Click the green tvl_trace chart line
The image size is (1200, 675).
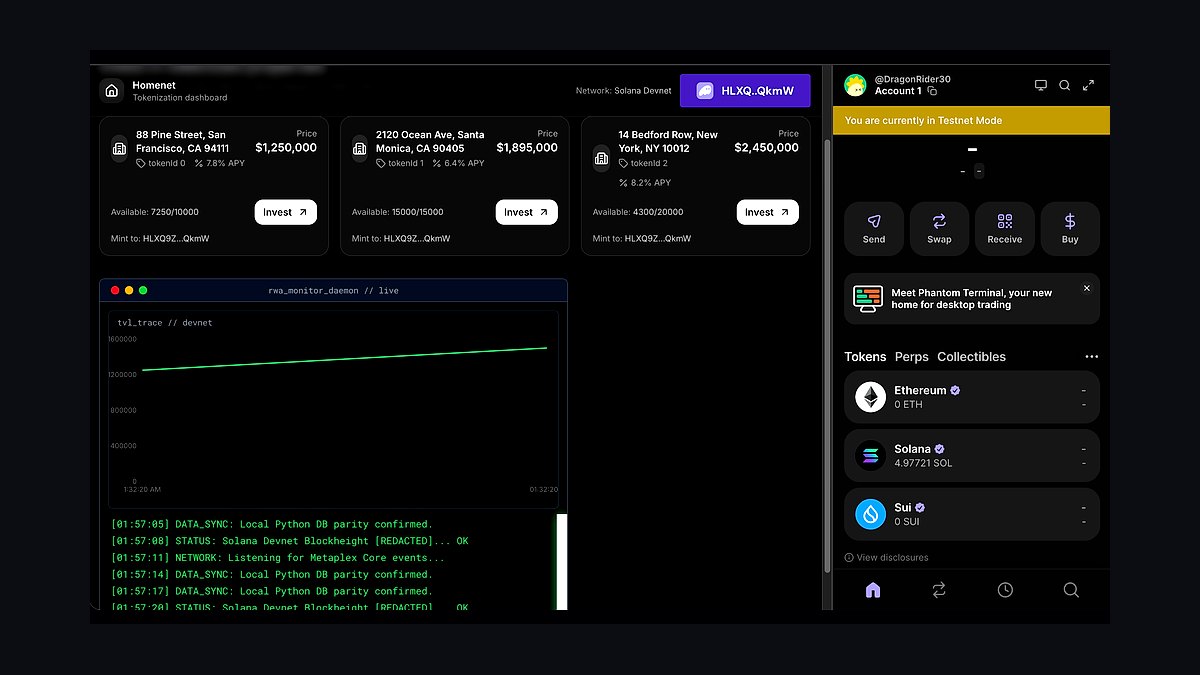point(345,359)
